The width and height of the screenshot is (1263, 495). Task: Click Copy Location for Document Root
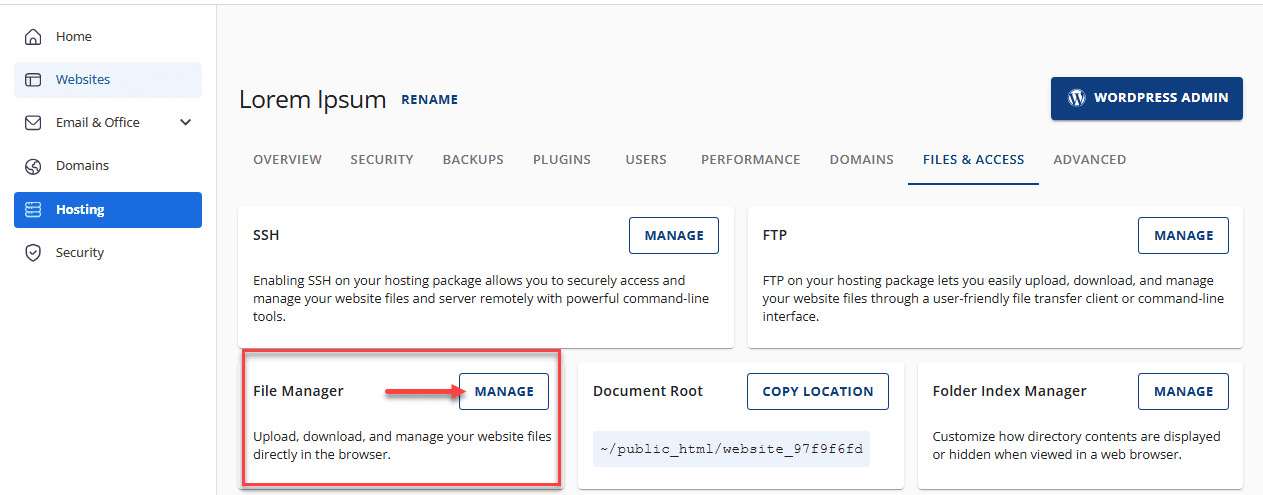tap(817, 392)
